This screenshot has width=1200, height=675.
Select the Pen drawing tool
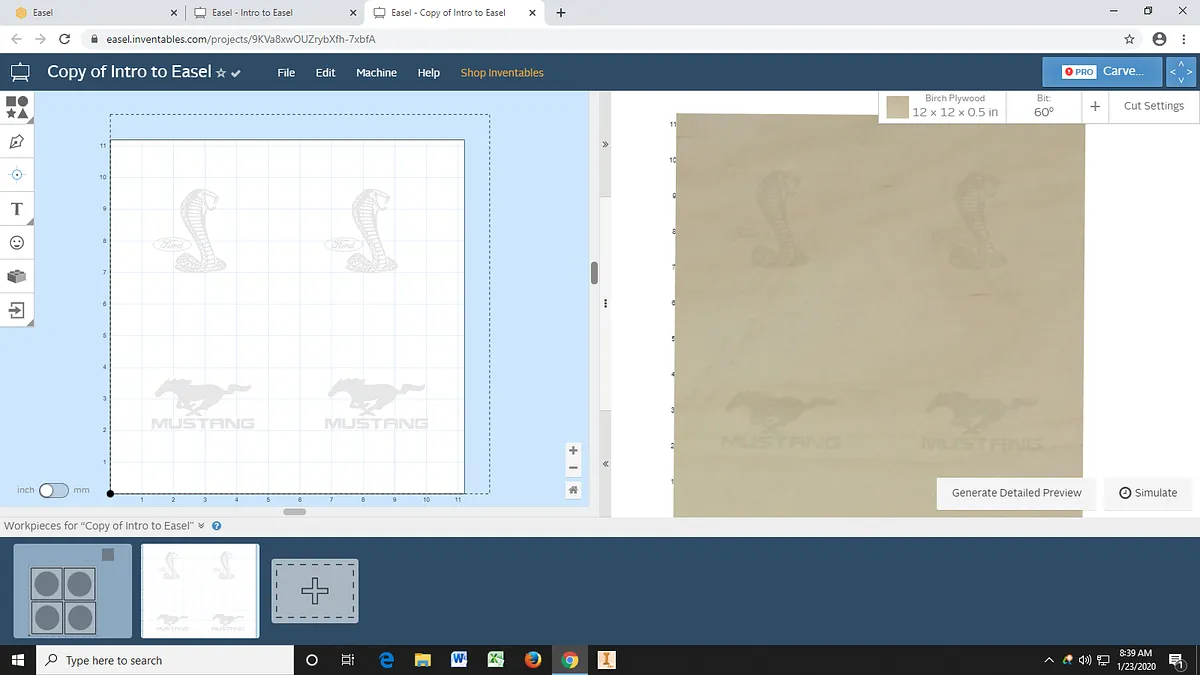[x=17, y=141]
